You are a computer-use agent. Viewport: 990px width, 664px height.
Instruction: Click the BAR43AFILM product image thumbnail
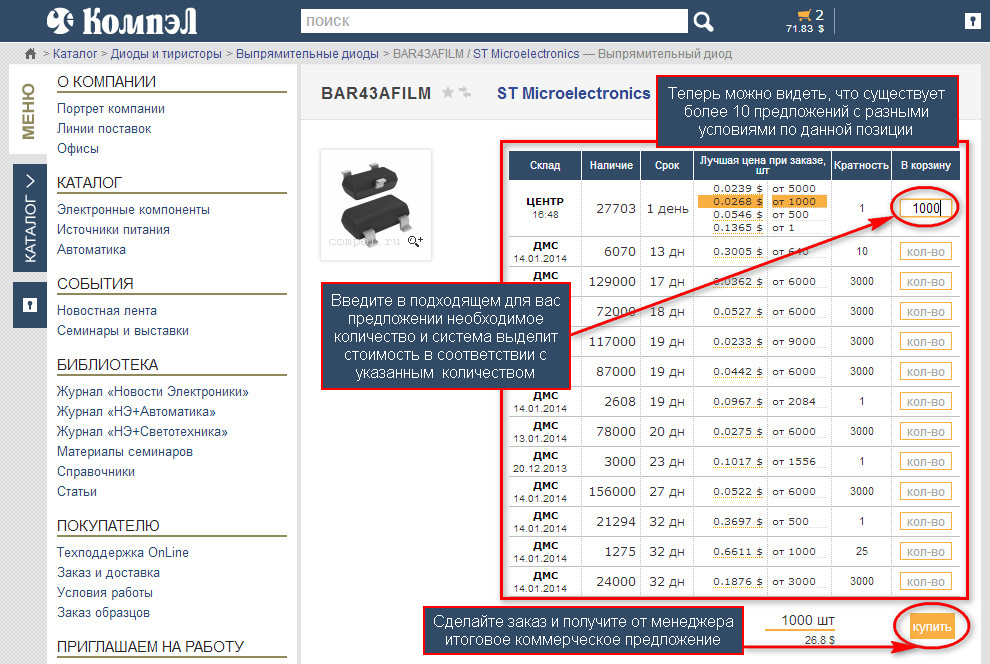(375, 205)
